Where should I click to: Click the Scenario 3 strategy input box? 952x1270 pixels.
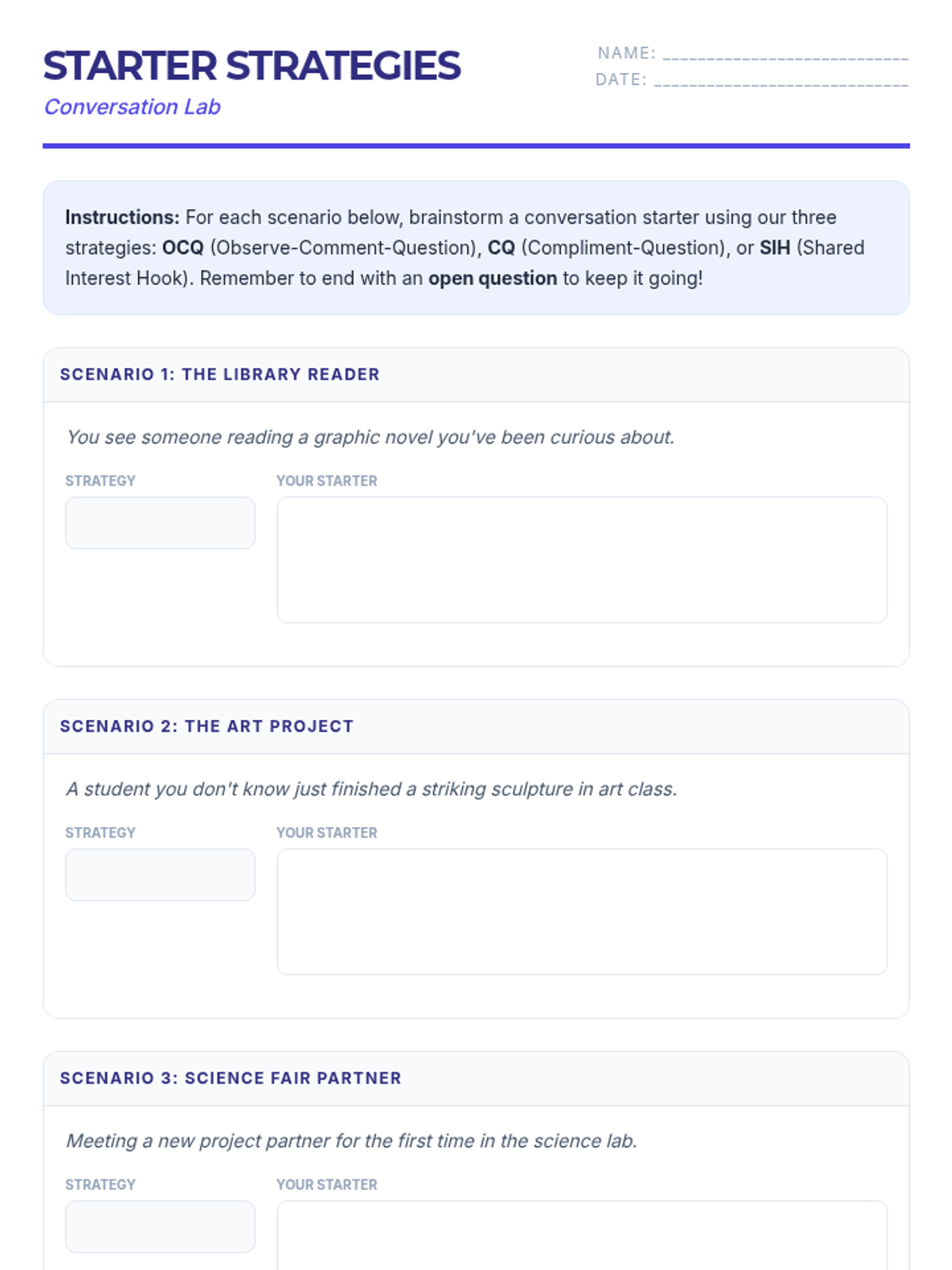coord(160,1226)
